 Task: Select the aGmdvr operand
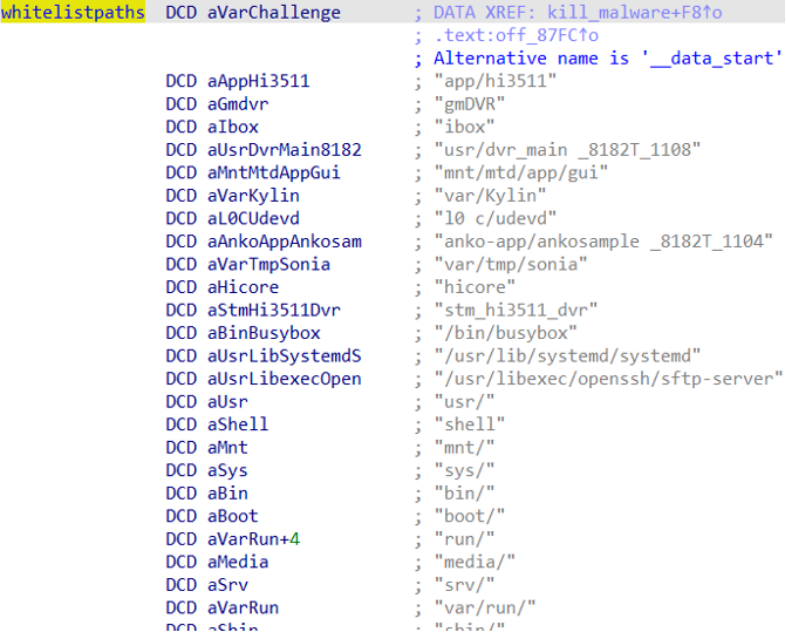coord(238,104)
